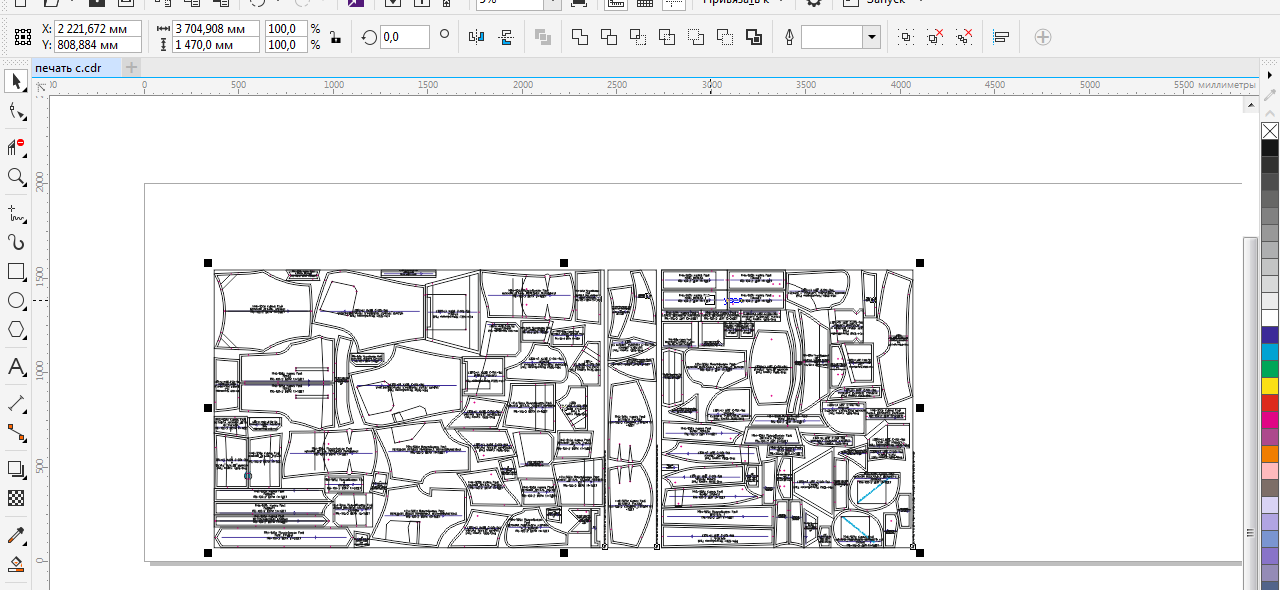1280x590 pixels.
Task: Click the X position field
Action: click(x=98, y=30)
